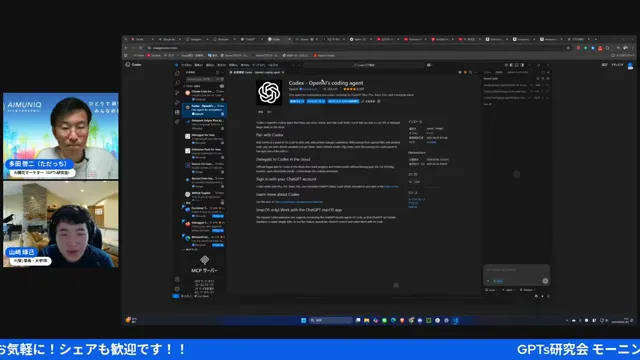Open the Medium dropdown under Codex input
640x360 pixels.
pyautogui.click(x=527, y=290)
